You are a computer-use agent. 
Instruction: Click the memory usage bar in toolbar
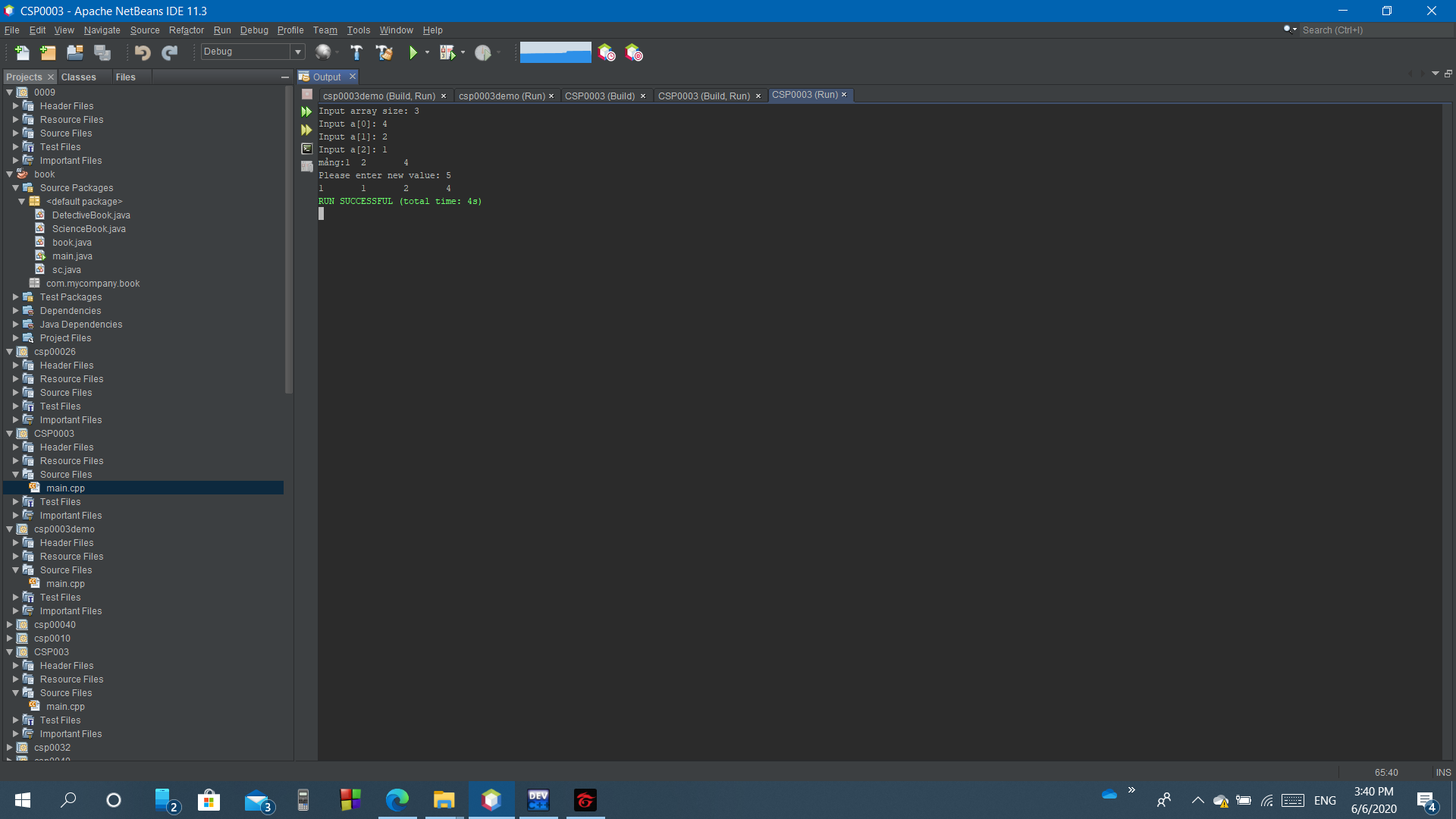(555, 52)
